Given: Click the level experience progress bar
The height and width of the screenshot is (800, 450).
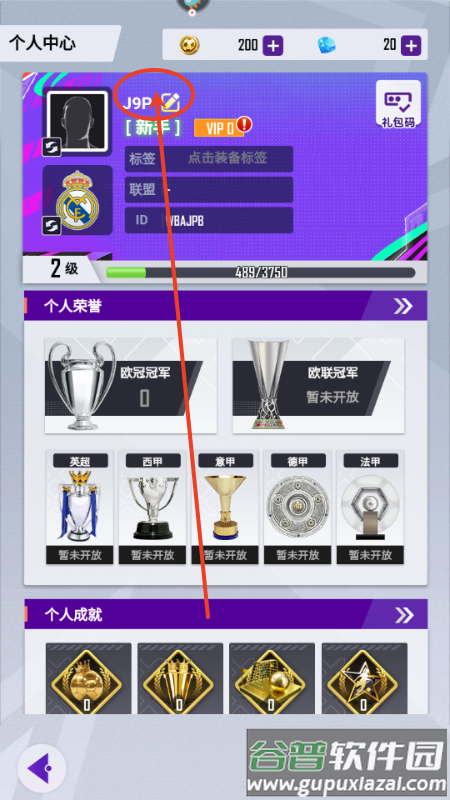Looking at the screenshot, I should [260, 272].
